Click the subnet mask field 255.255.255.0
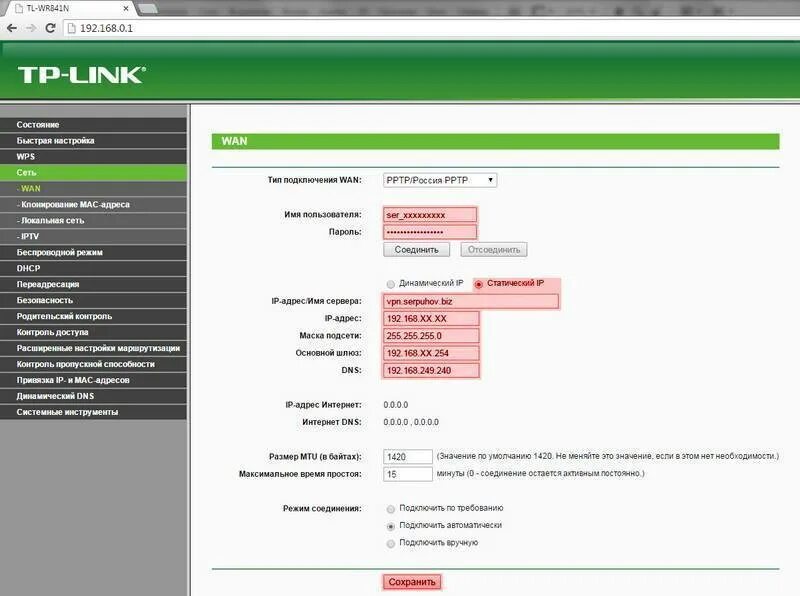The width and height of the screenshot is (800, 596). [x=431, y=336]
